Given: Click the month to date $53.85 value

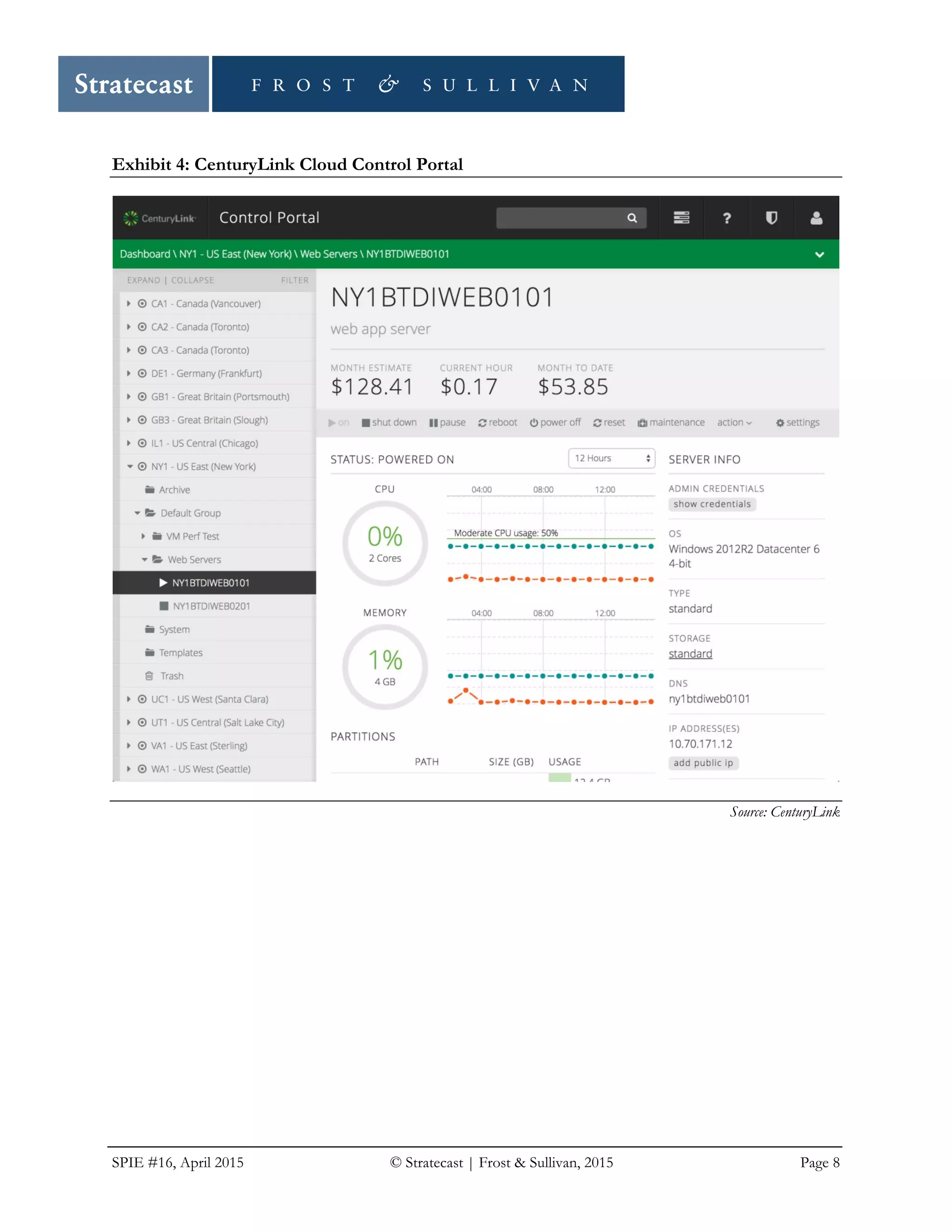Looking at the screenshot, I should tap(573, 387).
